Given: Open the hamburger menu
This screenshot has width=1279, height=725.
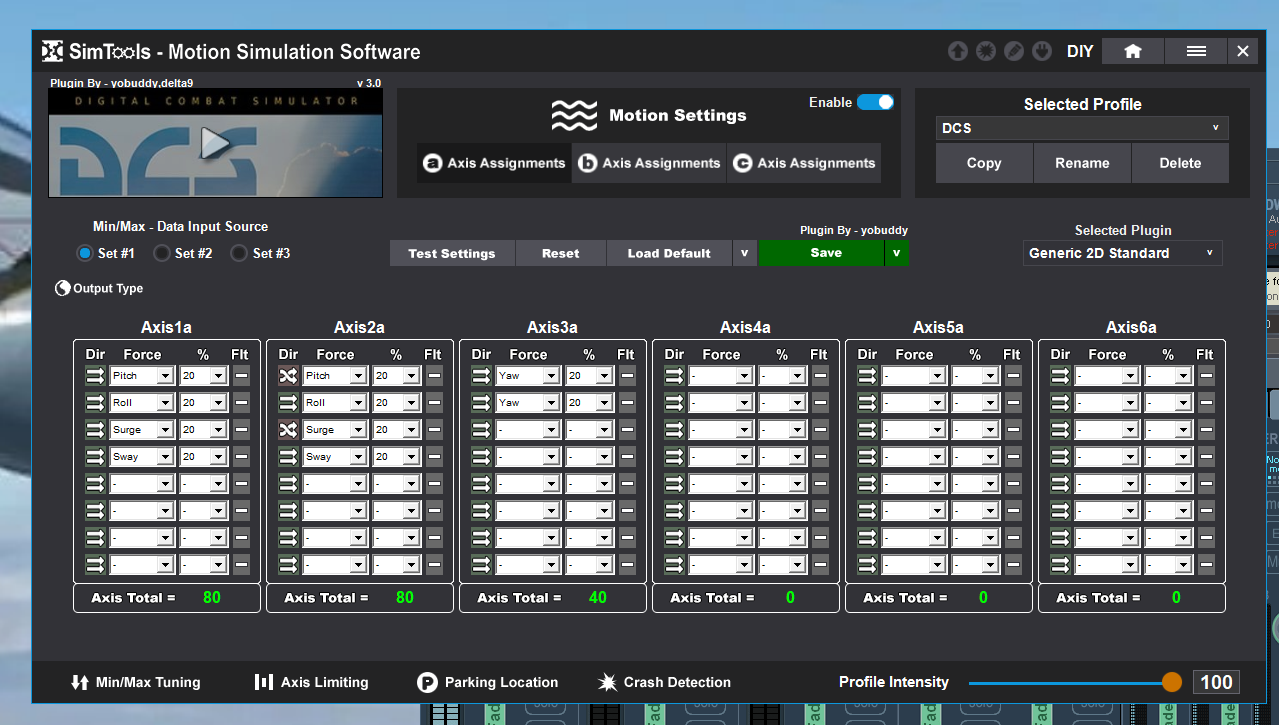Looking at the screenshot, I should coord(1196,52).
